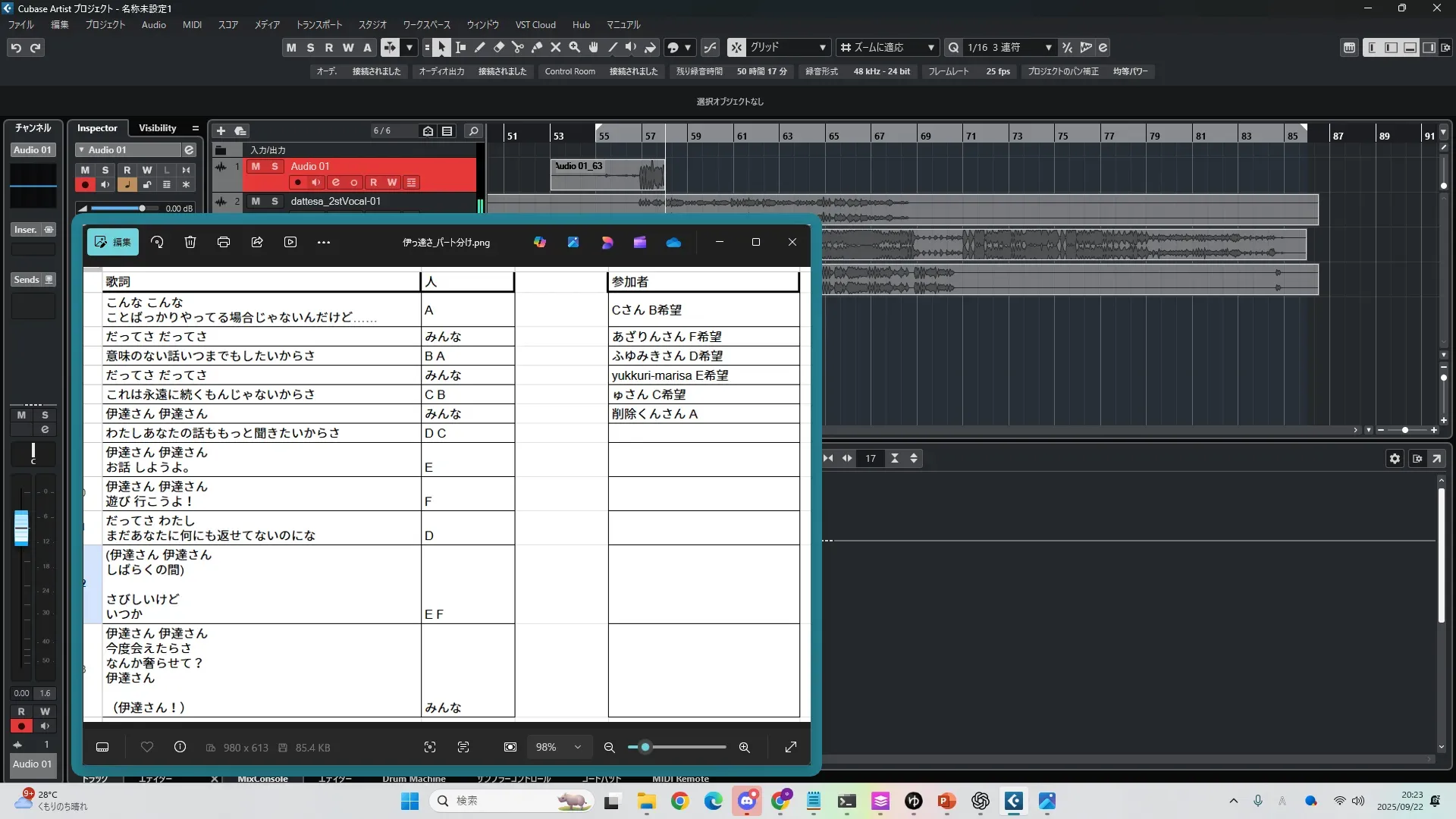Select the Scissors split tool
The height and width of the screenshot is (819, 1456).
518,48
